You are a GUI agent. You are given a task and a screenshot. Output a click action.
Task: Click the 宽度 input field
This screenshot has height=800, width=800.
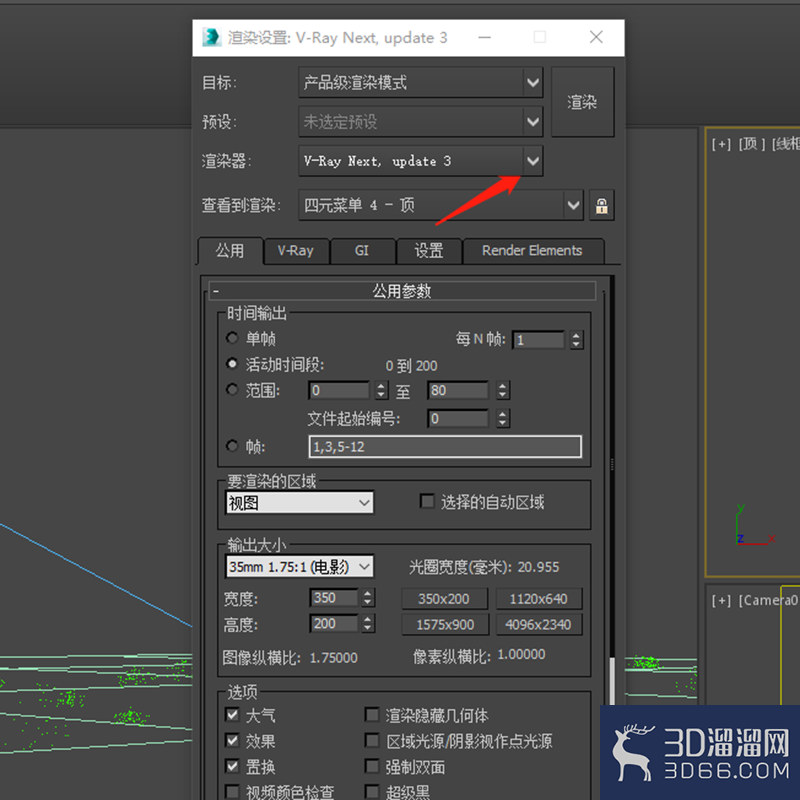tap(334, 598)
